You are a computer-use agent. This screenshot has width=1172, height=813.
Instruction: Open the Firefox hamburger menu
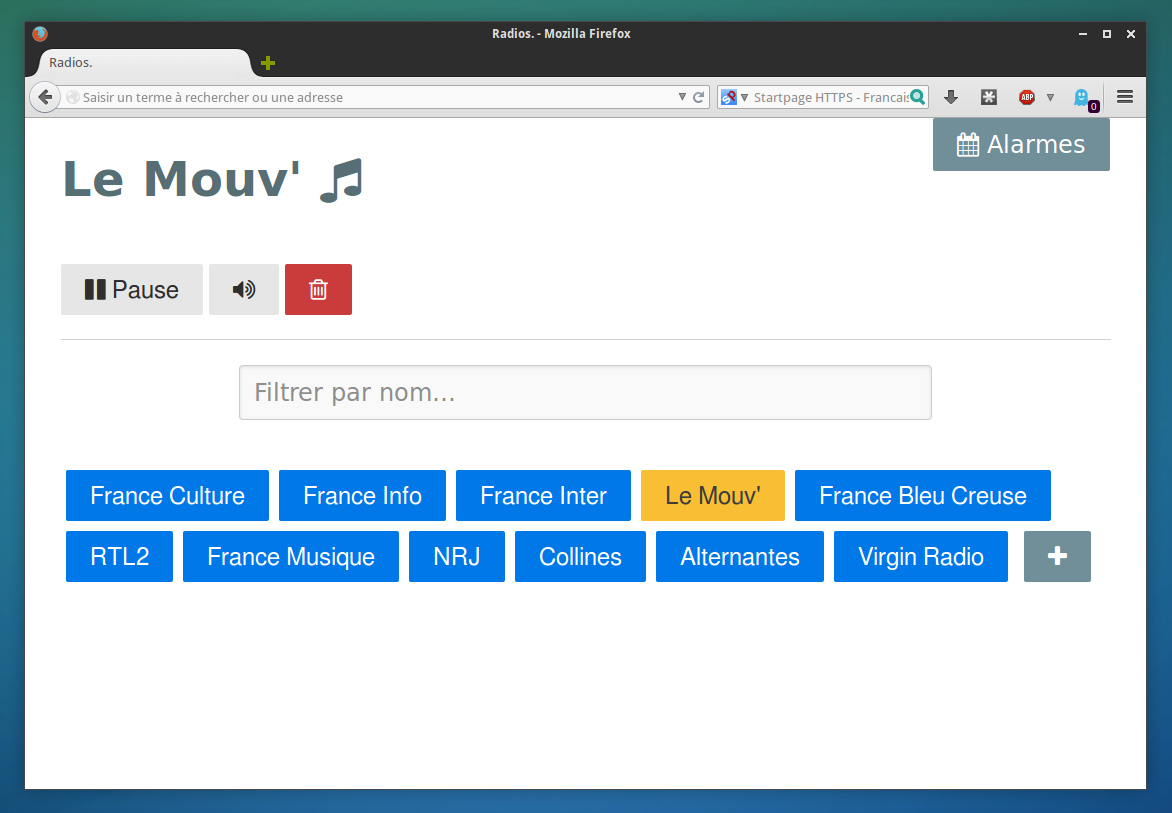point(1125,96)
